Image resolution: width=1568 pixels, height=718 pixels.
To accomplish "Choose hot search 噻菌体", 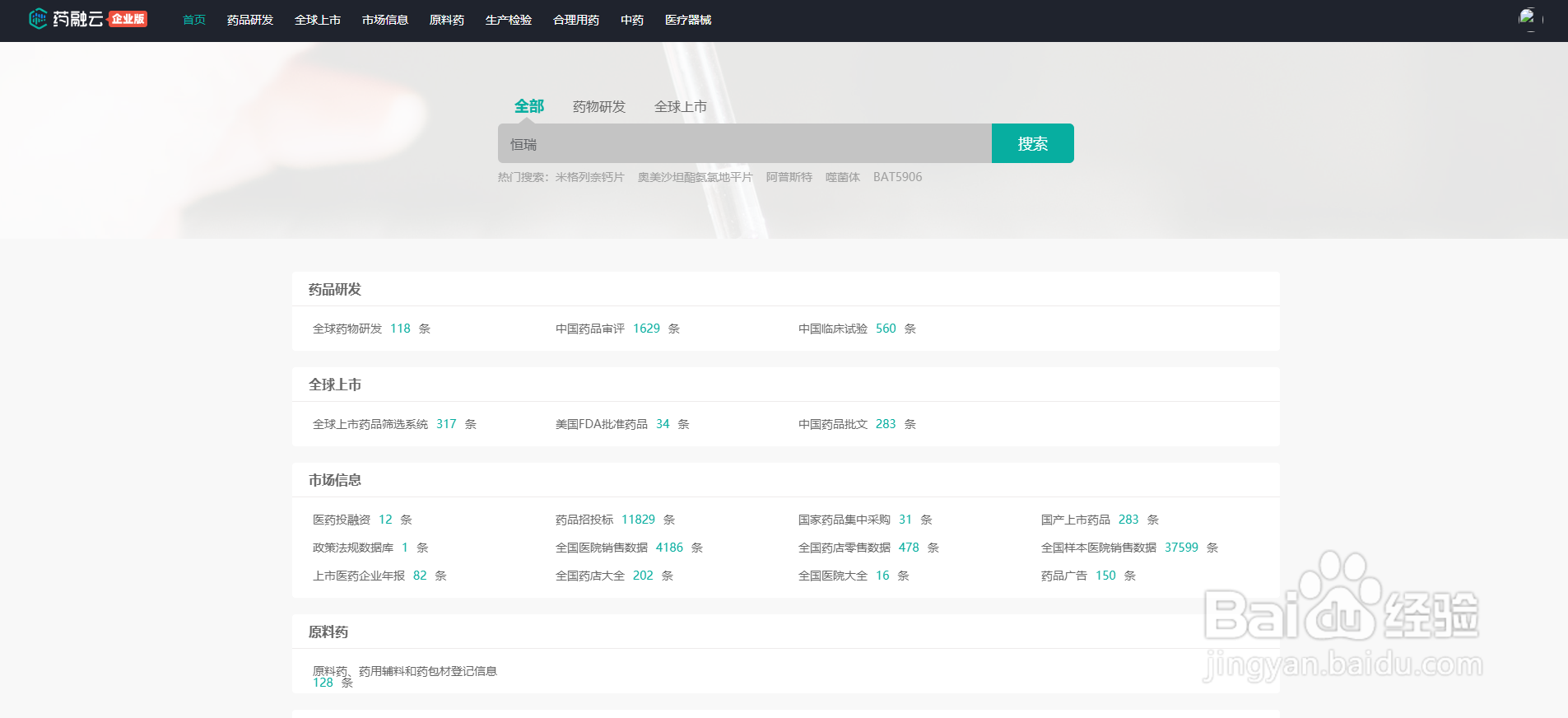I will point(843,177).
